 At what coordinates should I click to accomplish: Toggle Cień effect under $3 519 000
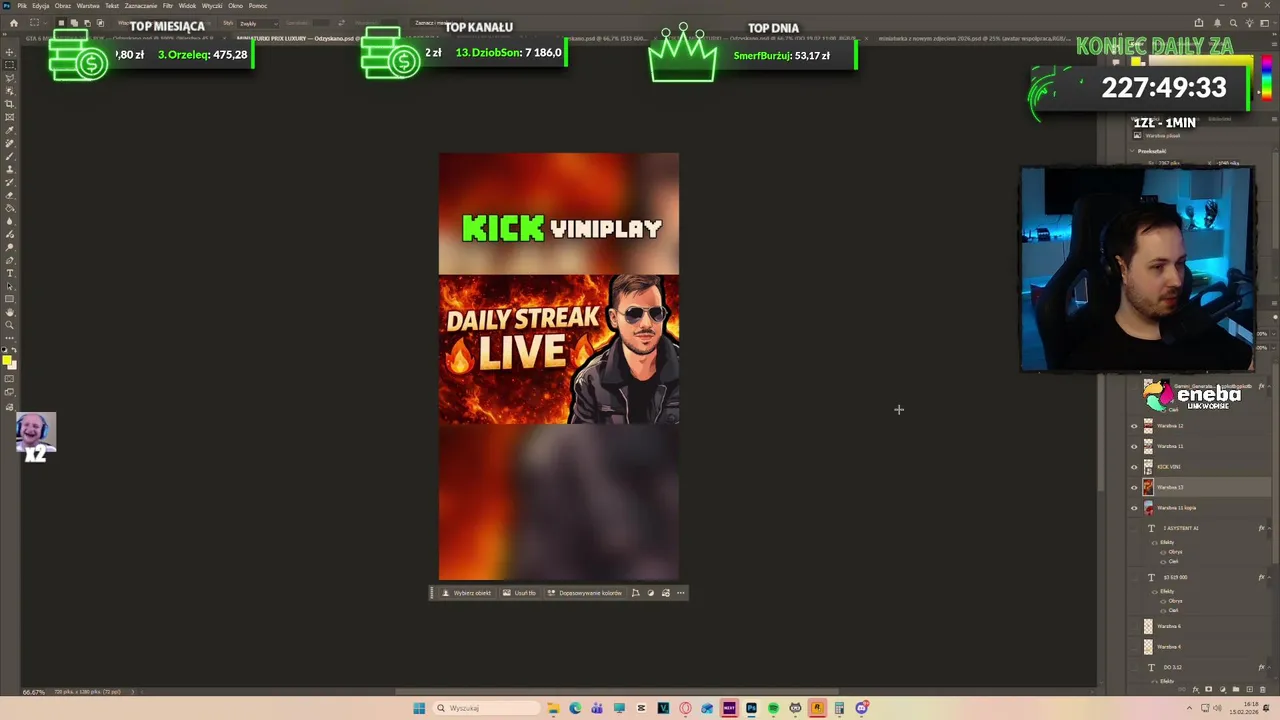1162,610
